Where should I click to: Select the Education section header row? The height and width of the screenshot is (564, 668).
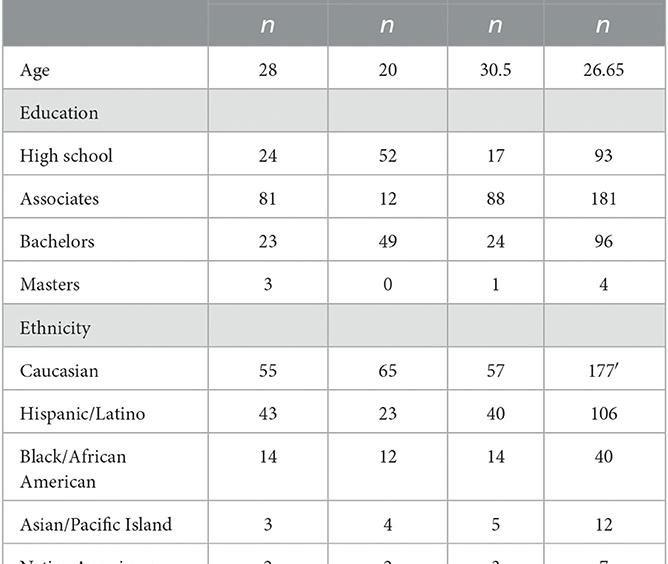(x=334, y=111)
